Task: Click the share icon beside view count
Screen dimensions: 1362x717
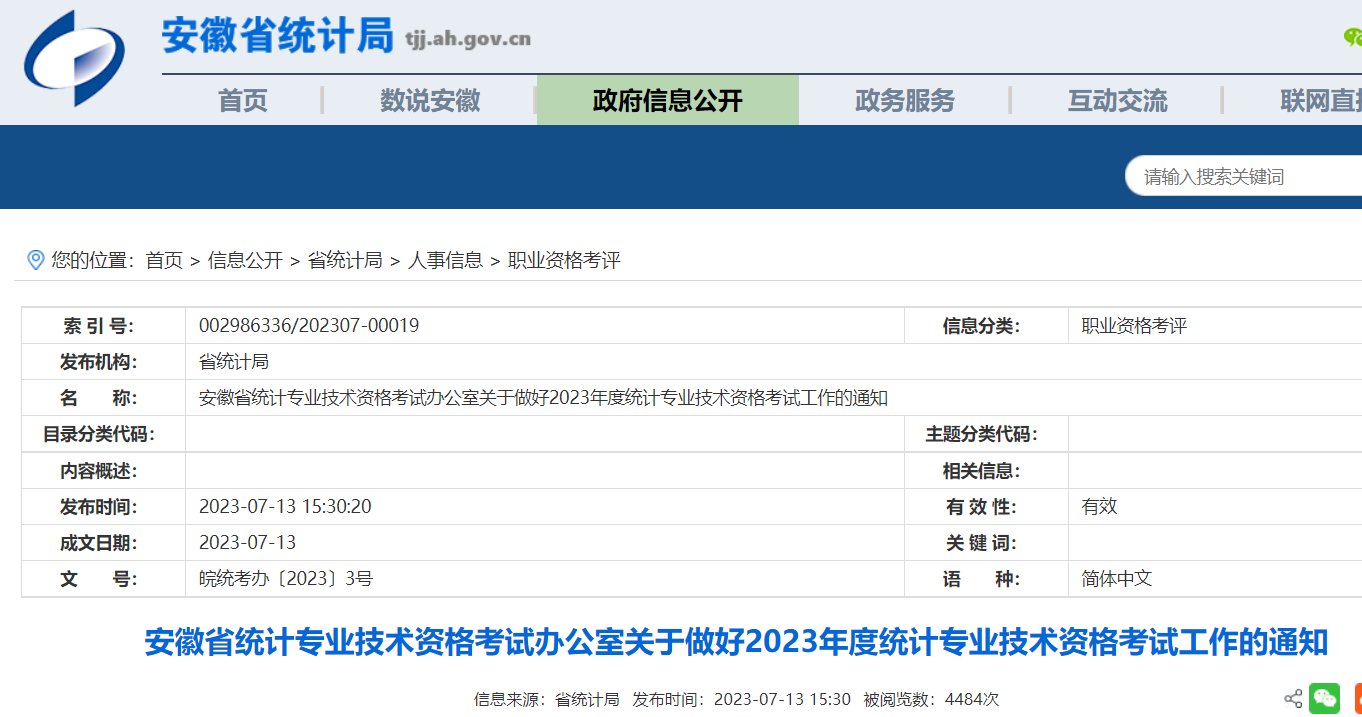Action: point(1293,699)
